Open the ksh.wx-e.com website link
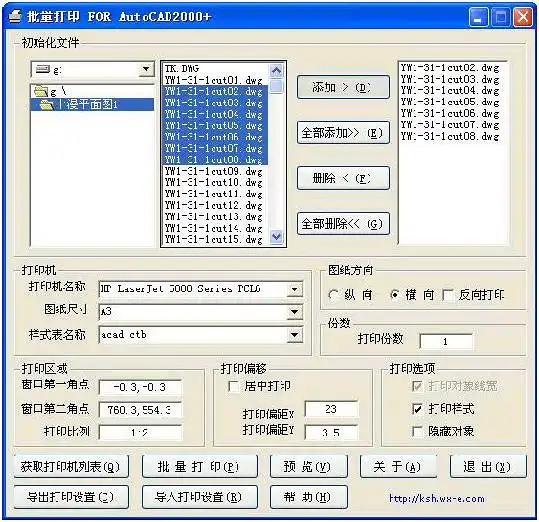The width and height of the screenshot is (539, 522). pyautogui.click(x=437, y=498)
